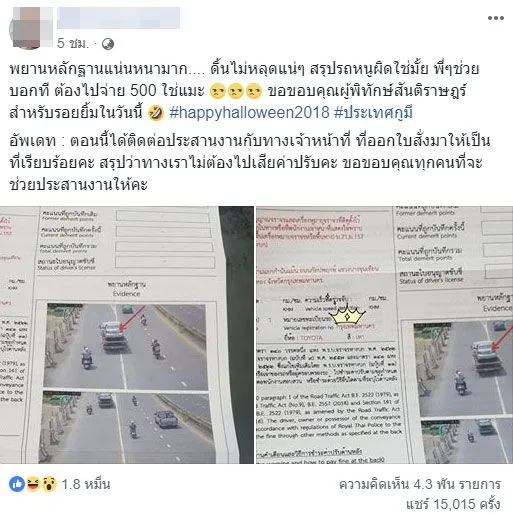Click the Haha reaction icon
This screenshot has width=513, height=520.
click(x=33, y=484)
